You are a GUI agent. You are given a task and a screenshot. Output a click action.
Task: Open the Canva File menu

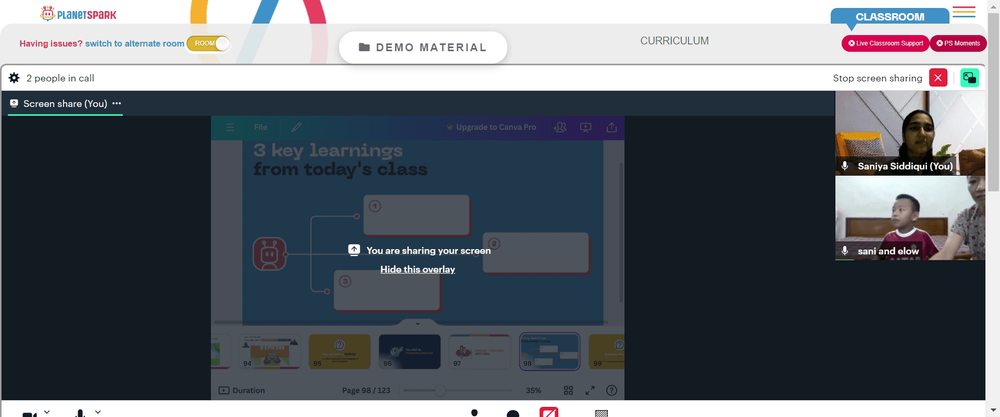click(260, 128)
